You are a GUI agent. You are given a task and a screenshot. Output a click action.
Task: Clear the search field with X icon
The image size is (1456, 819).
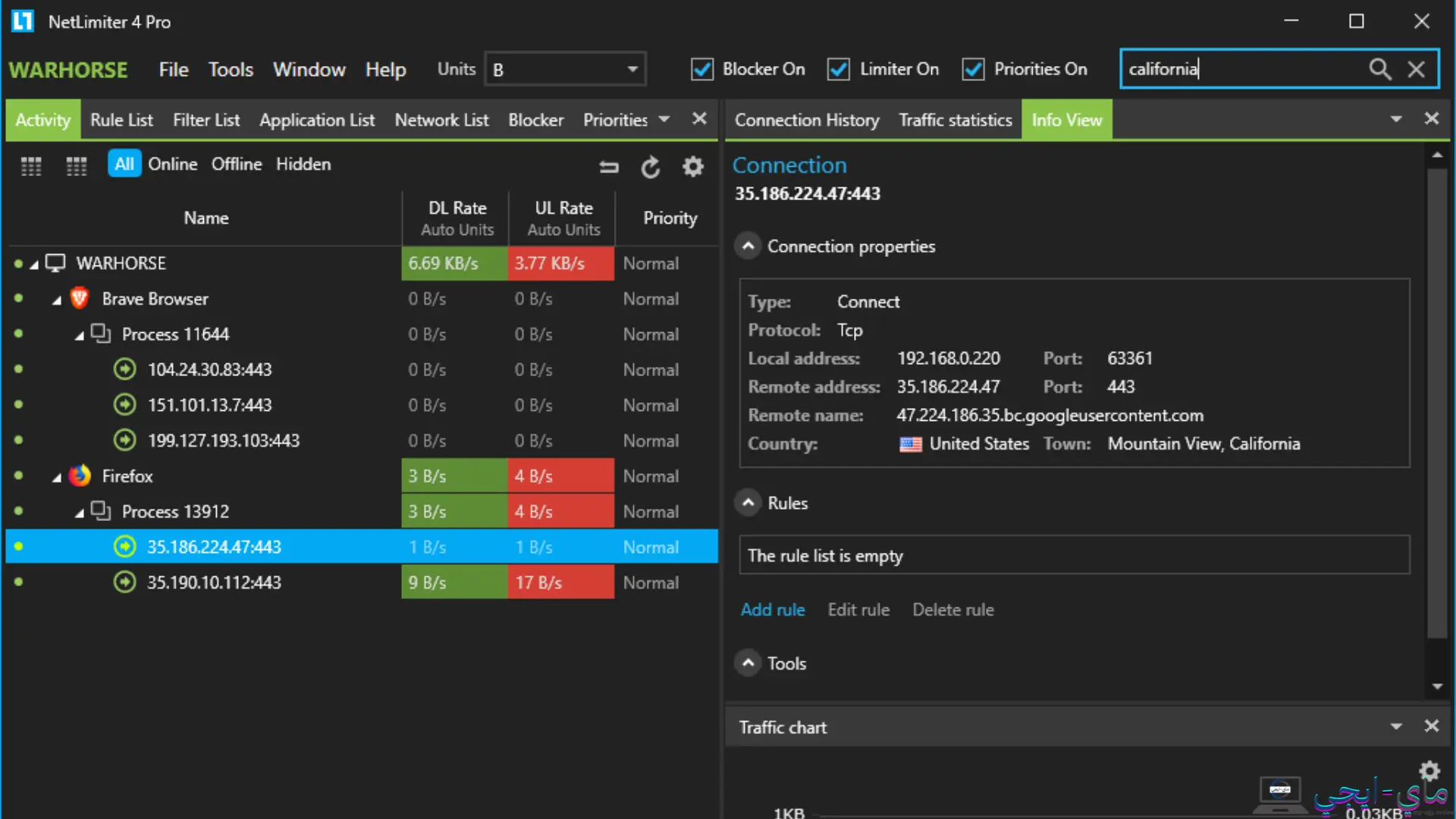pyautogui.click(x=1416, y=69)
